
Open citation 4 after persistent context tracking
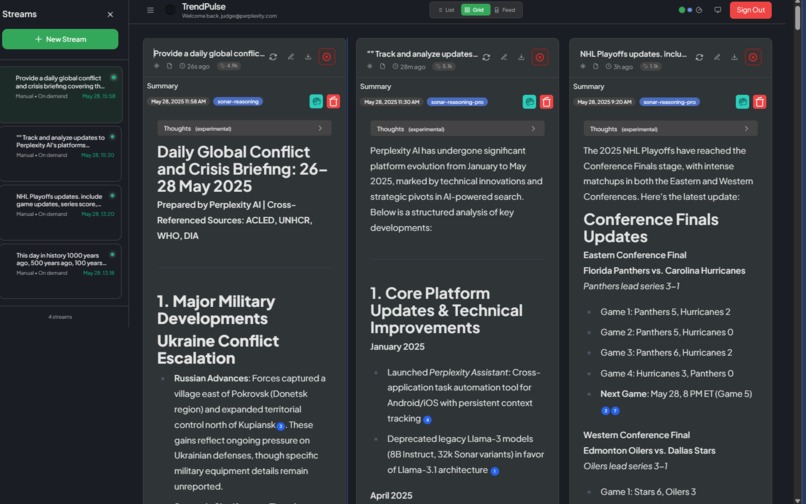[x=427, y=420]
